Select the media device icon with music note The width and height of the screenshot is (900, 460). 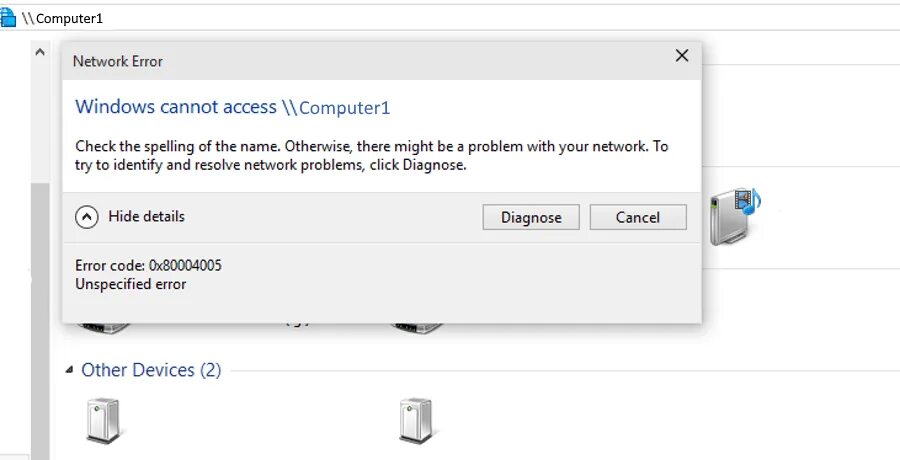point(735,216)
